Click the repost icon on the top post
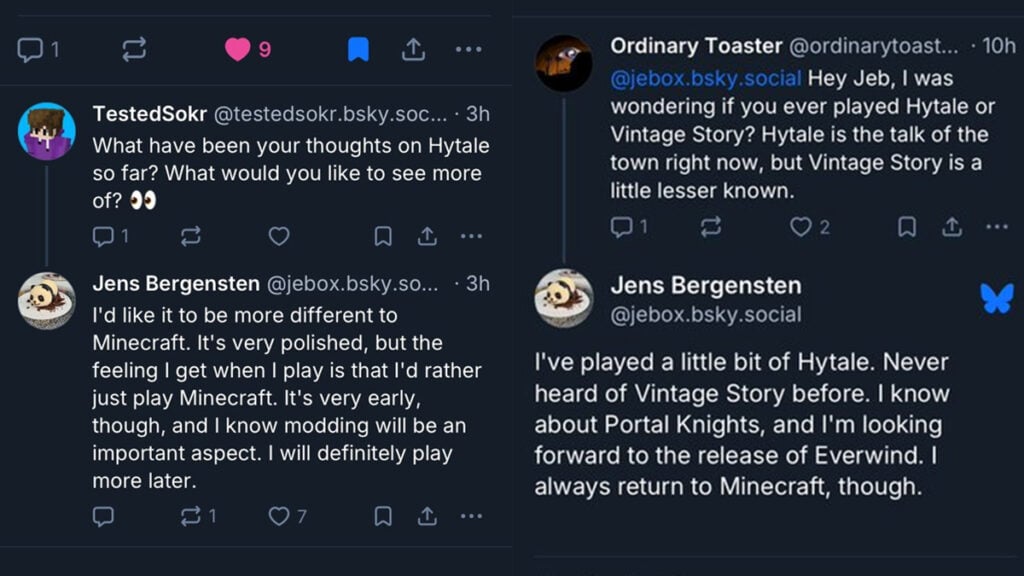This screenshot has width=1024, height=576. 134,47
